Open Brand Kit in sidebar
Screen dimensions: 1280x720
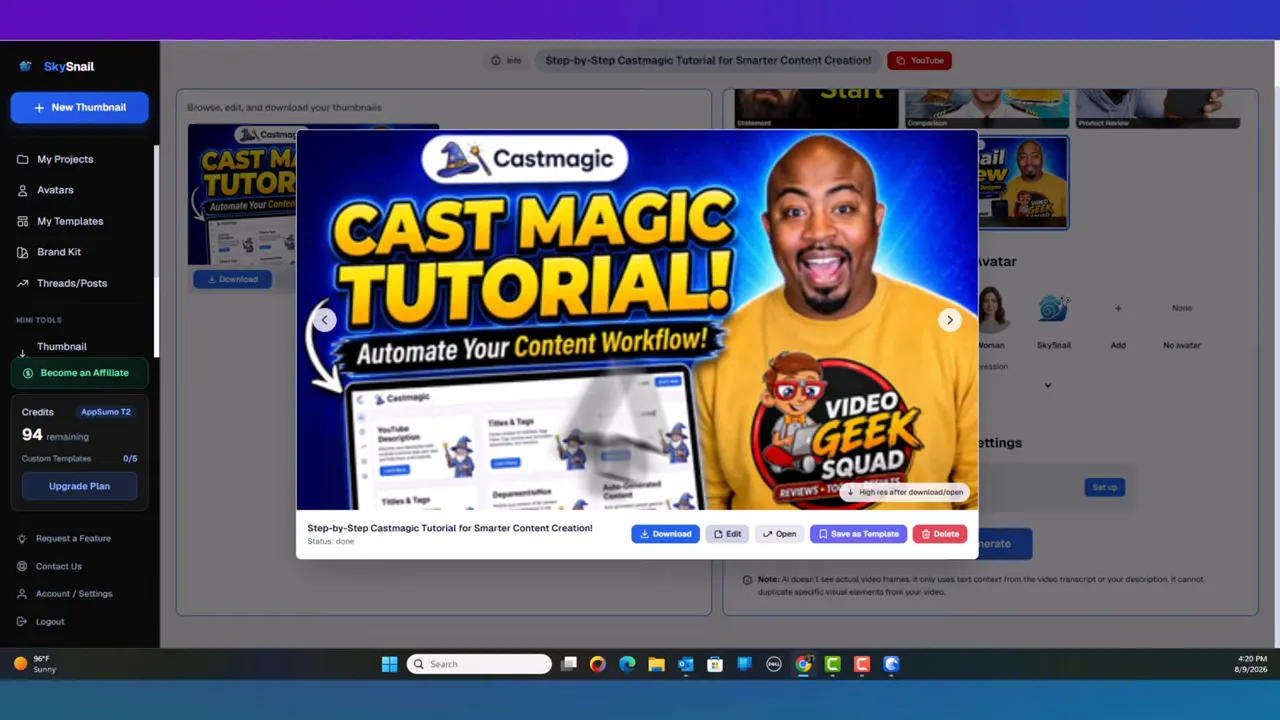[59, 252]
